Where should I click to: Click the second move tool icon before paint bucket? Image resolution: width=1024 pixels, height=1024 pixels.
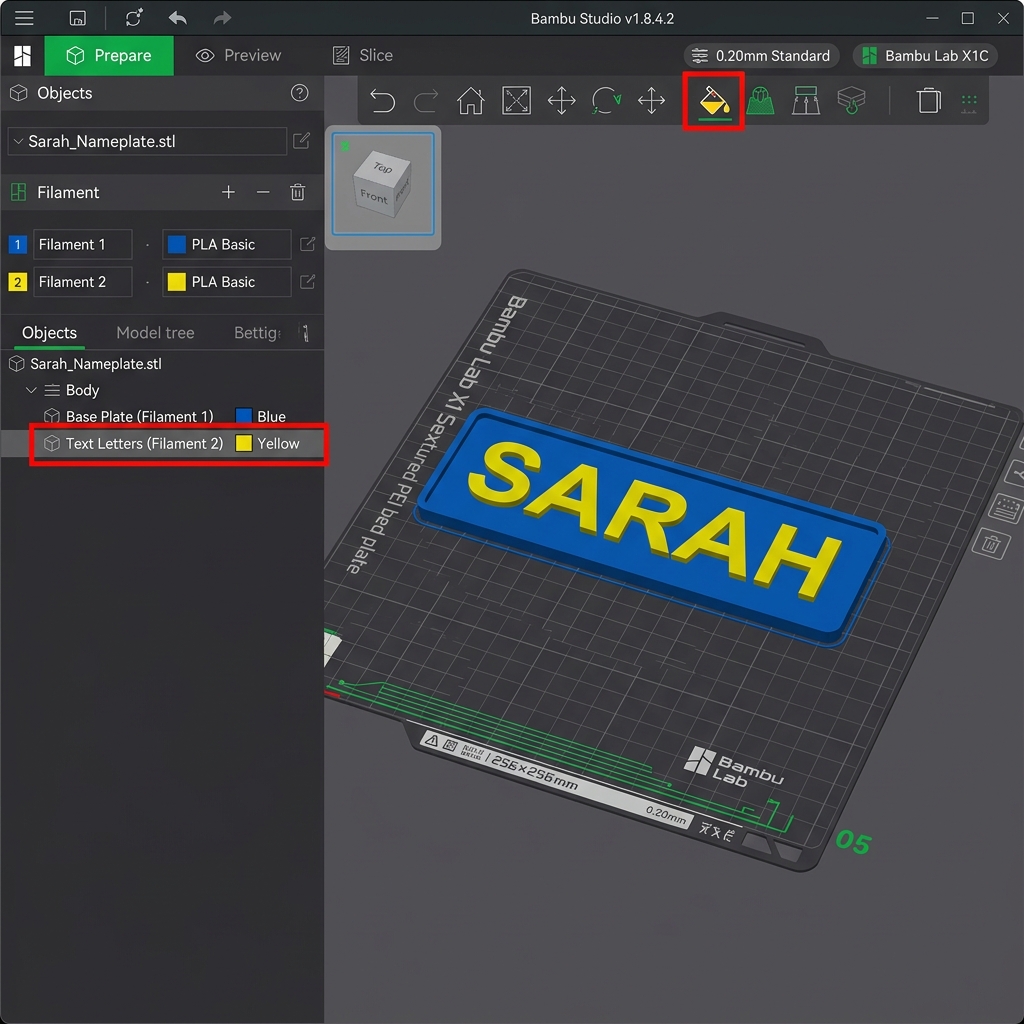(x=651, y=101)
